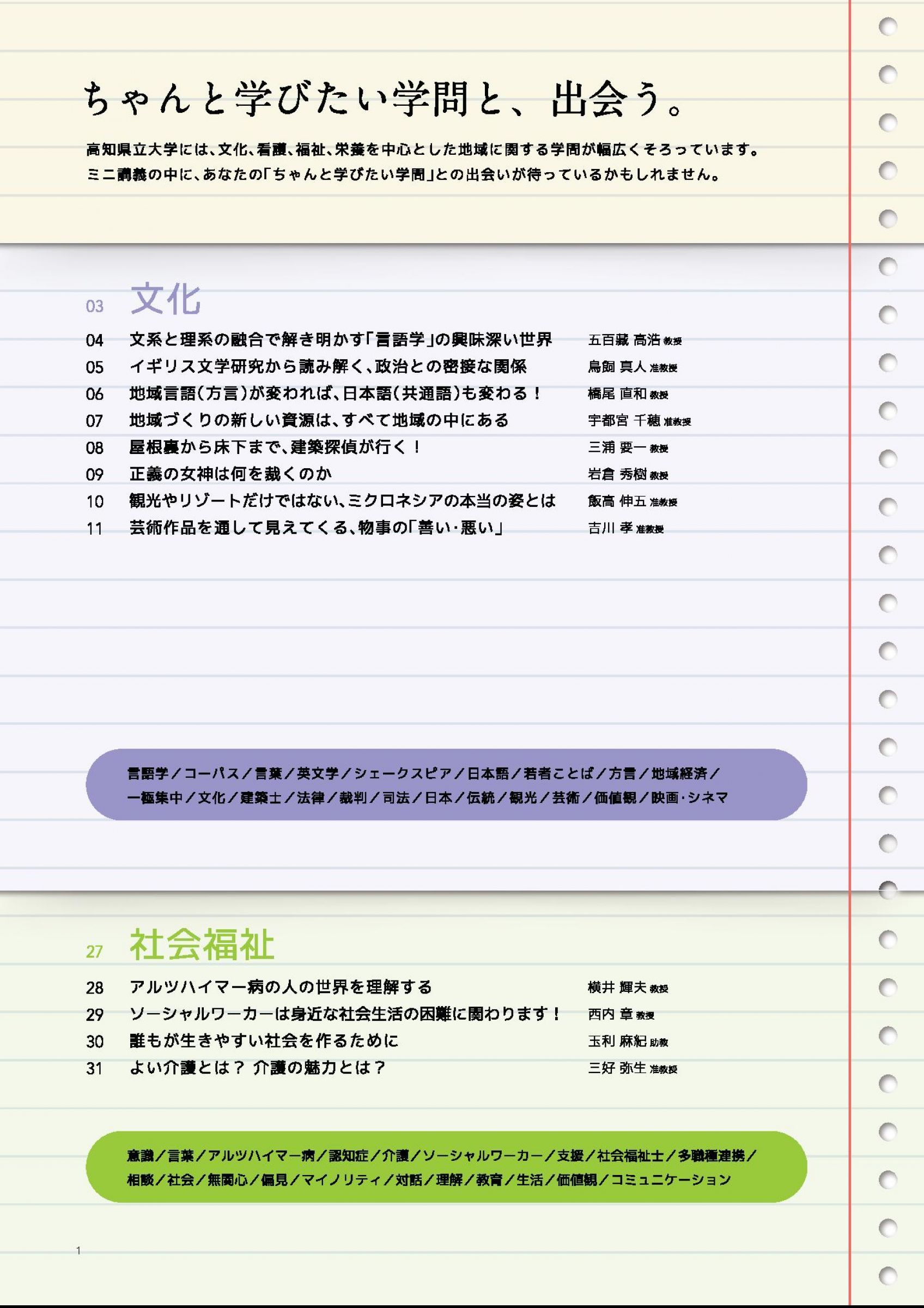
Task: Click page number '07' in the contents
Action: pyautogui.click(x=94, y=421)
